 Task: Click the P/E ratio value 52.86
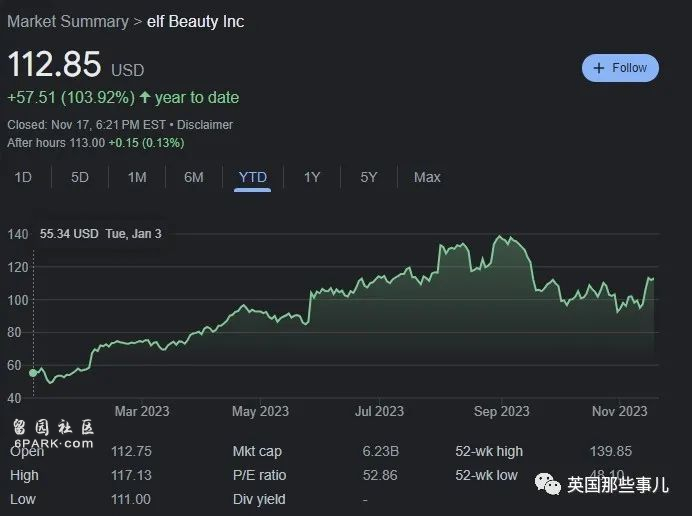[x=380, y=475]
